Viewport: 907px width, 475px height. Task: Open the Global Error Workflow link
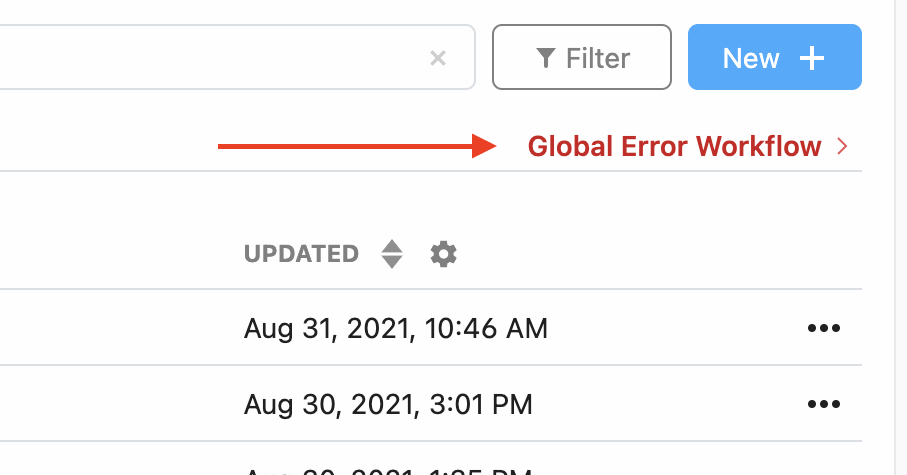[674, 147]
